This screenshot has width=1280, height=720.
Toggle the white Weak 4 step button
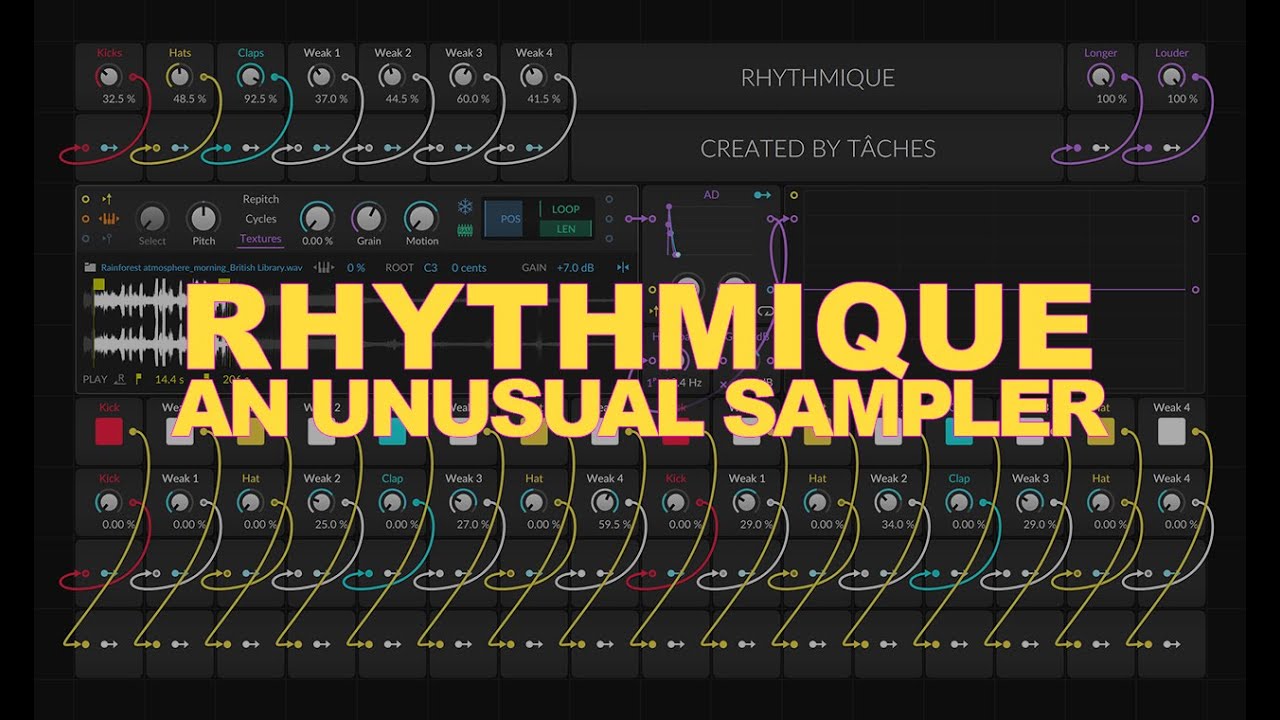[1171, 432]
